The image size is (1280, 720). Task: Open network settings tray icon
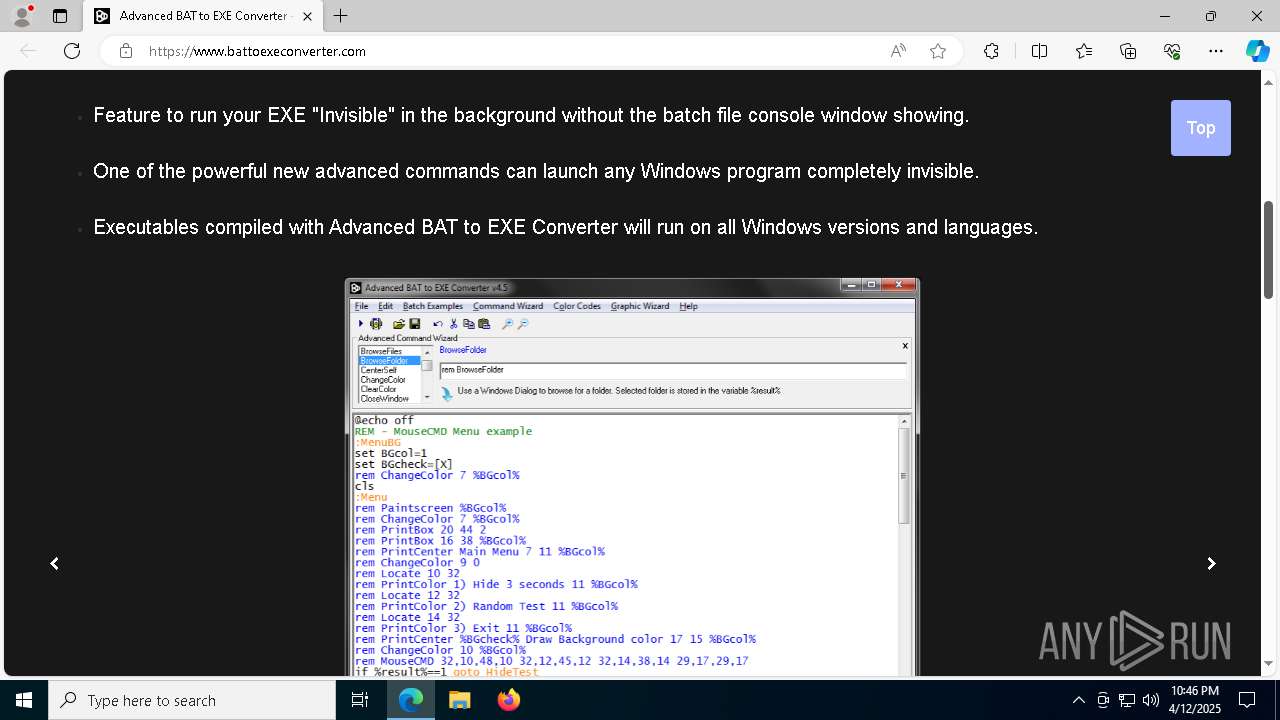point(1127,700)
